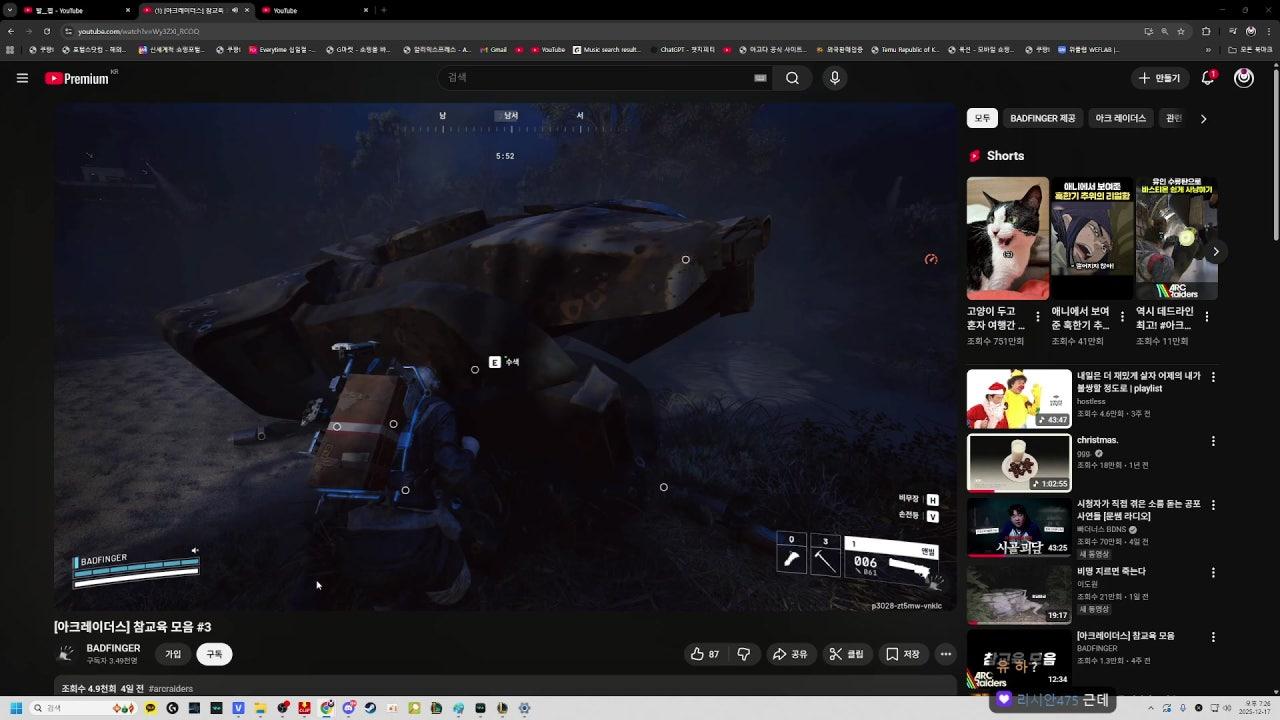Viewport: 1280px width, 720px height.
Task: Open the #arcraiders hashtag link
Action: pos(171,689)
